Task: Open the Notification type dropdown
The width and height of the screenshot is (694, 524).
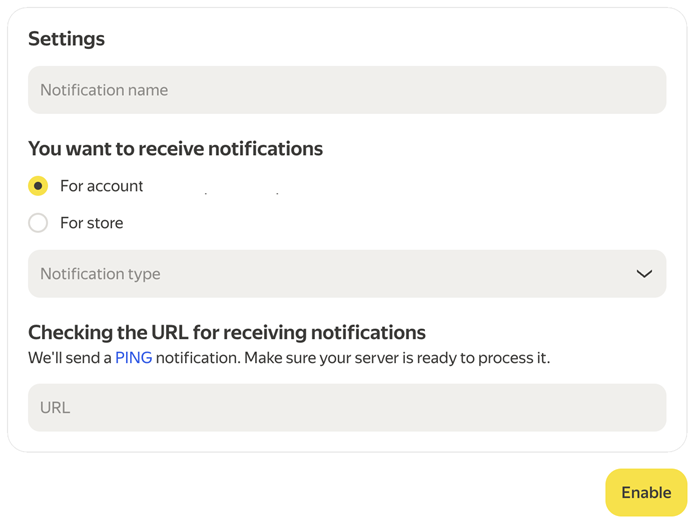Action: point(346,274)
